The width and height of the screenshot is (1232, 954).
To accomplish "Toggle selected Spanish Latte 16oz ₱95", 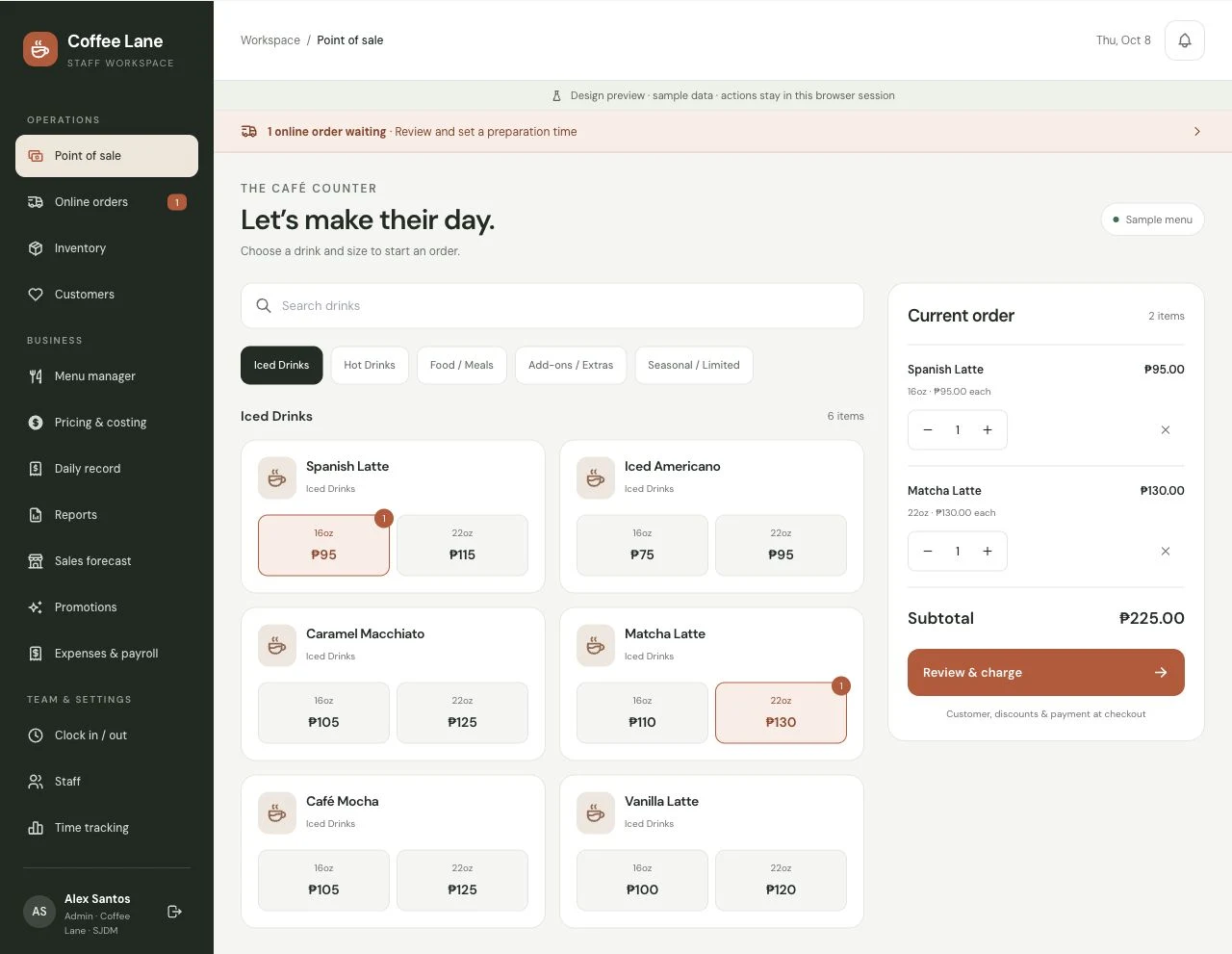I will pyautogui.click(x=323, y=546).
